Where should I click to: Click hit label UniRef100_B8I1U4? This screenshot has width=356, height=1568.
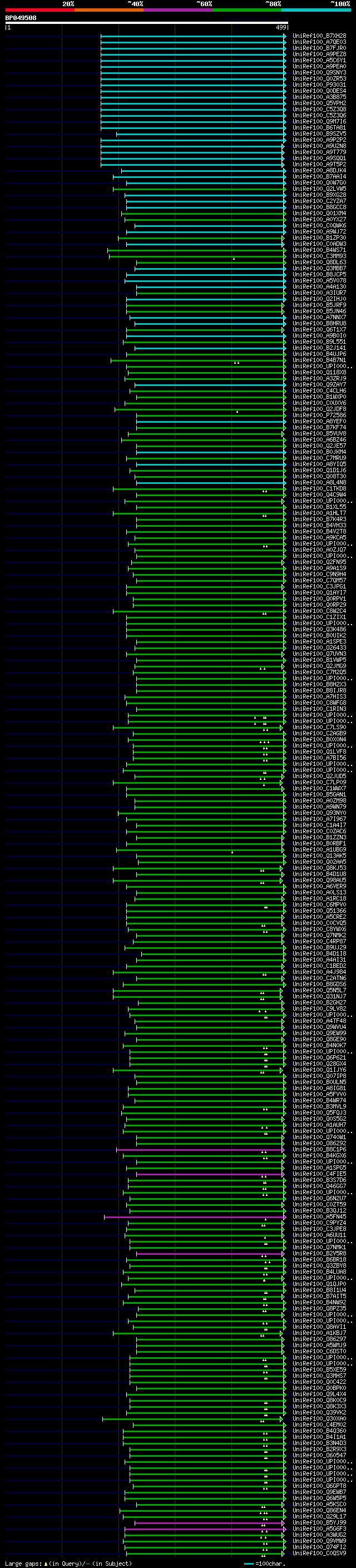point(319,1290)
